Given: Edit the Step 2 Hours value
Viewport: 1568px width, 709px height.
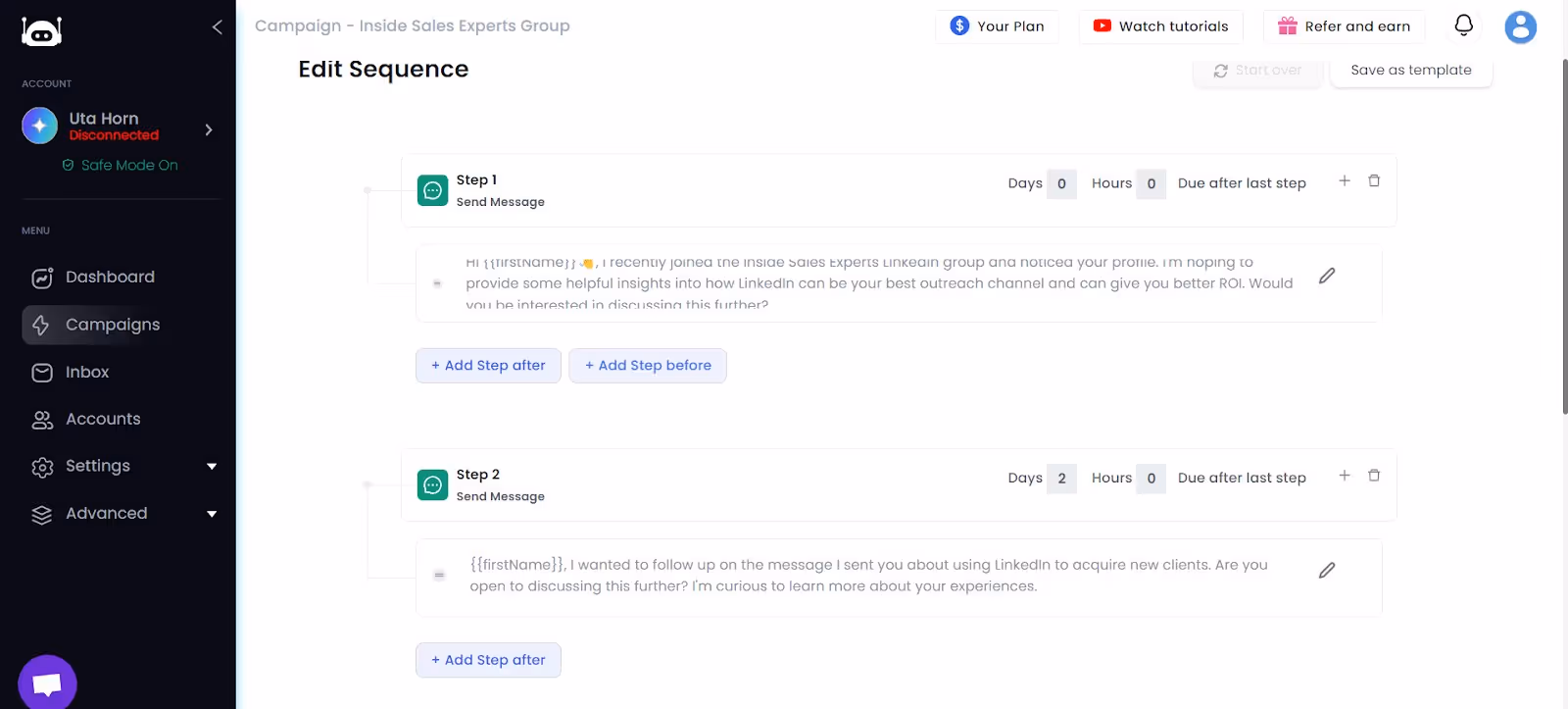Looking at the screenshot, I should 1151,479.
